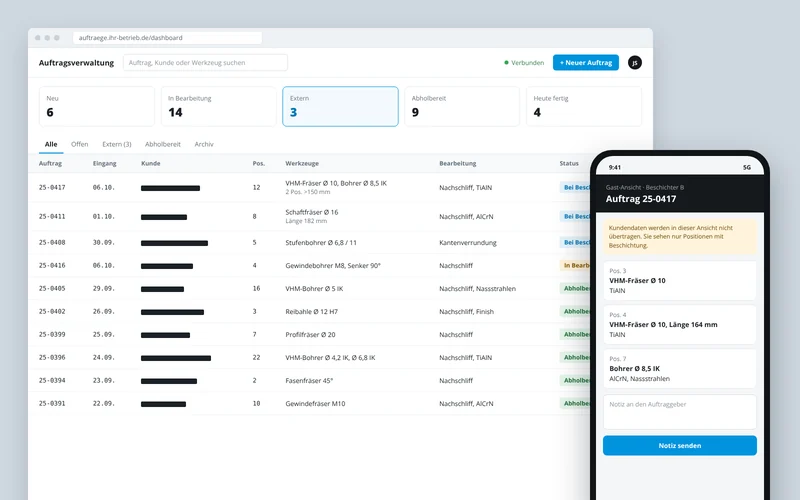
Task: Click the status badge of order 25-0417
Action: (x=575, y=187)
